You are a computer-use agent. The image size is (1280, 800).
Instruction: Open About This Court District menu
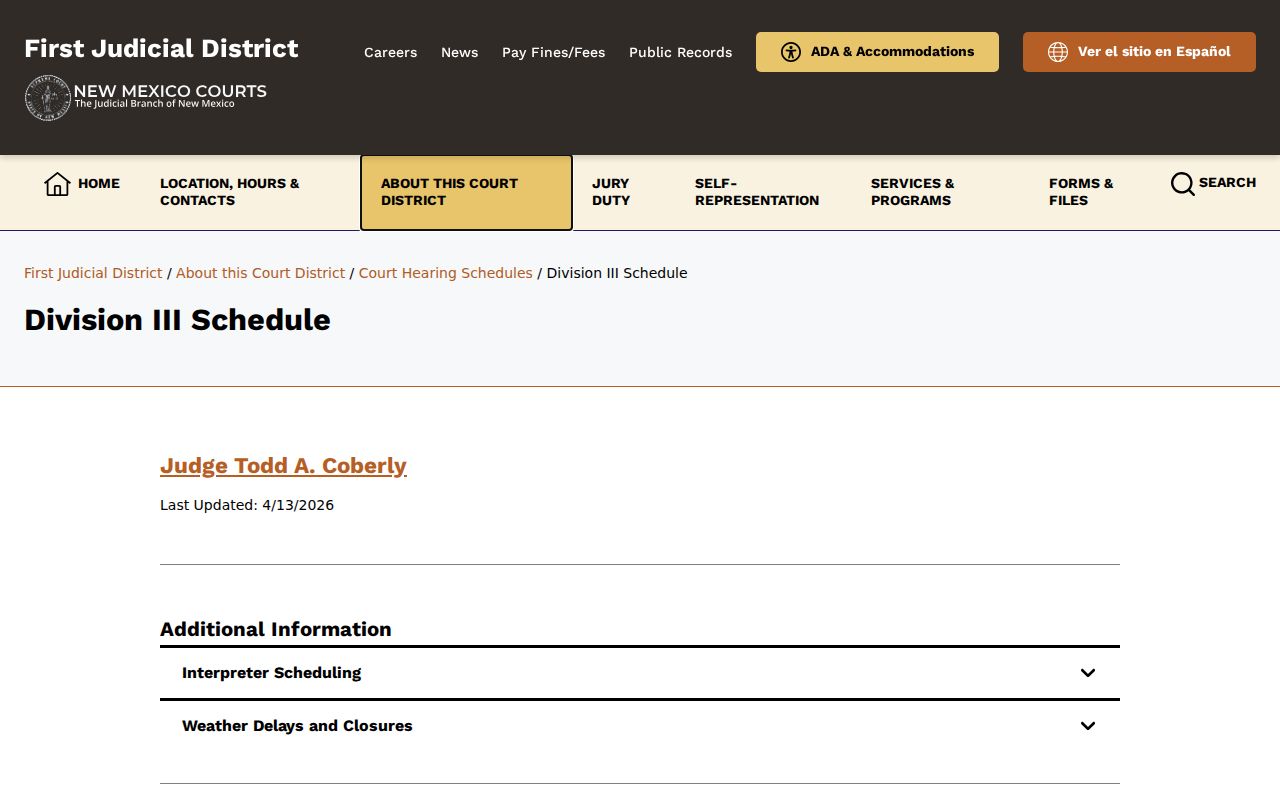click(466, 192)
